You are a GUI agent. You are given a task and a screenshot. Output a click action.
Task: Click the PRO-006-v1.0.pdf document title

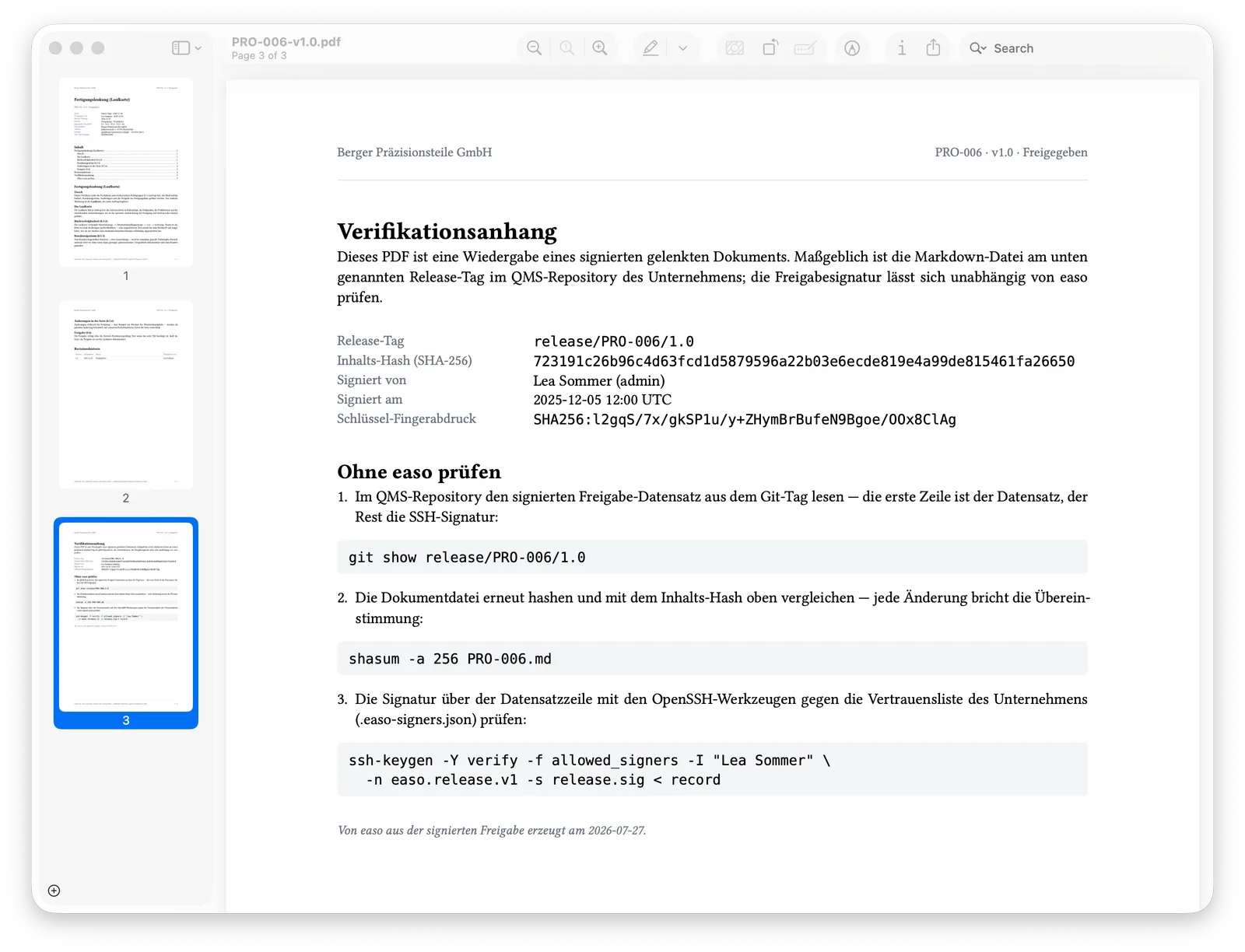(286, 42)
